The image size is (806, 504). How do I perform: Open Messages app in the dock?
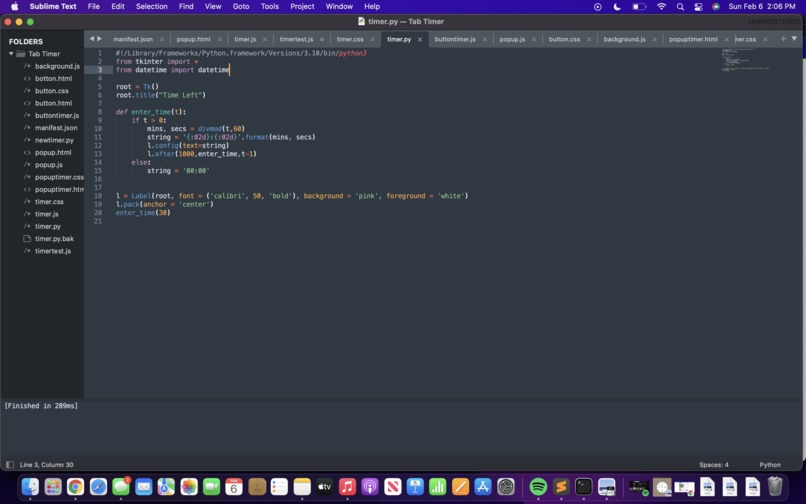click(x=121, y=486)
